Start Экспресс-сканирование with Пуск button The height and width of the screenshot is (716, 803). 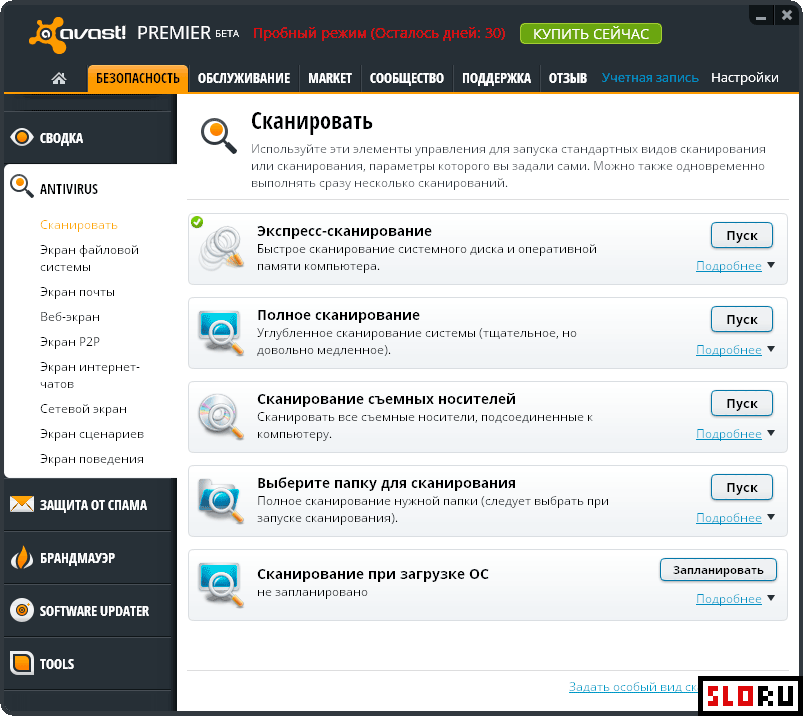(x=742, y=236)
